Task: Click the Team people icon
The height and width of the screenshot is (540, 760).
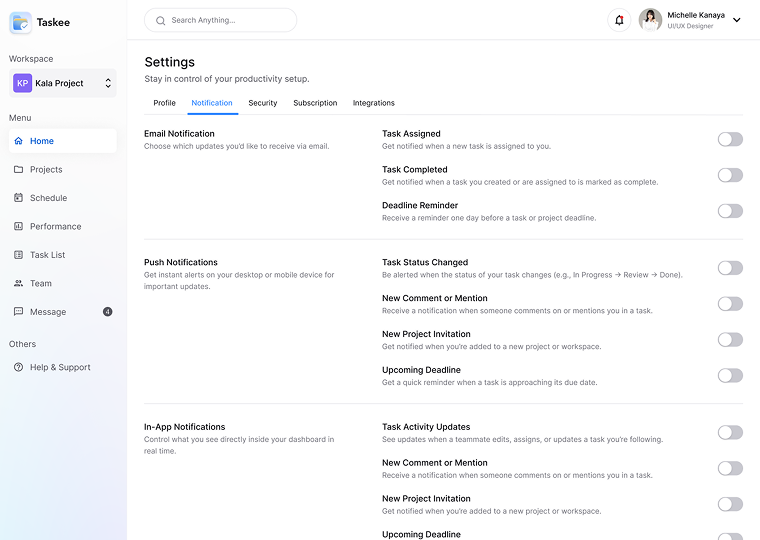Action: (18, 284)
